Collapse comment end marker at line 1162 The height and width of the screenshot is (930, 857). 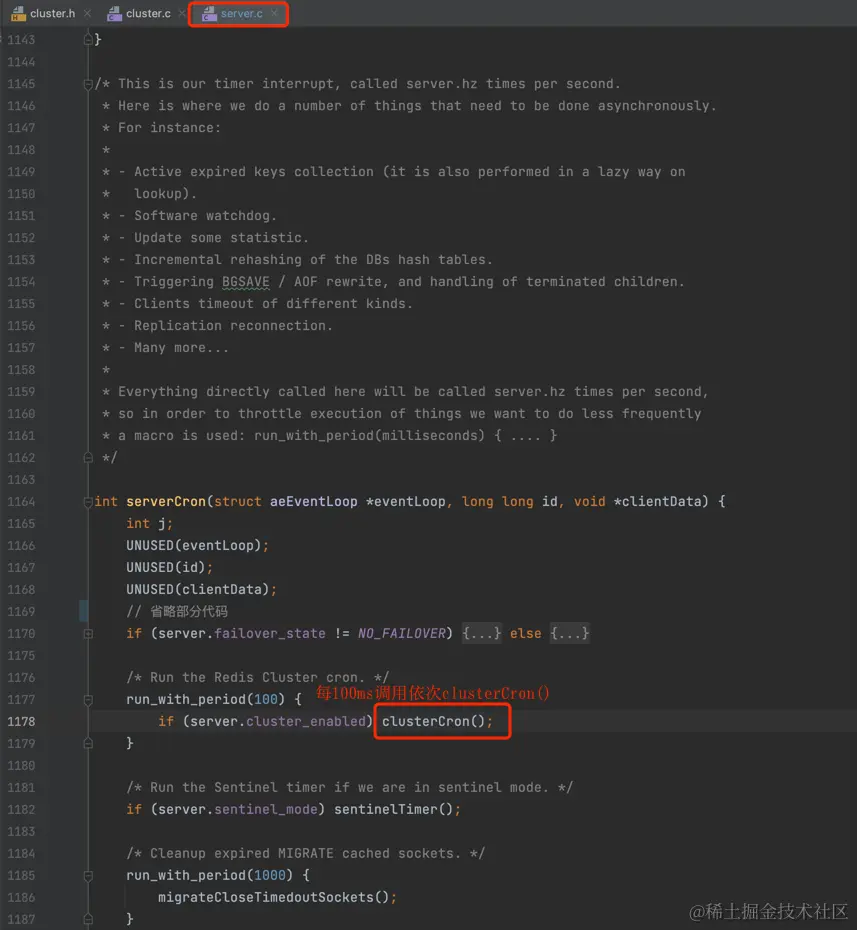[88, 458]
